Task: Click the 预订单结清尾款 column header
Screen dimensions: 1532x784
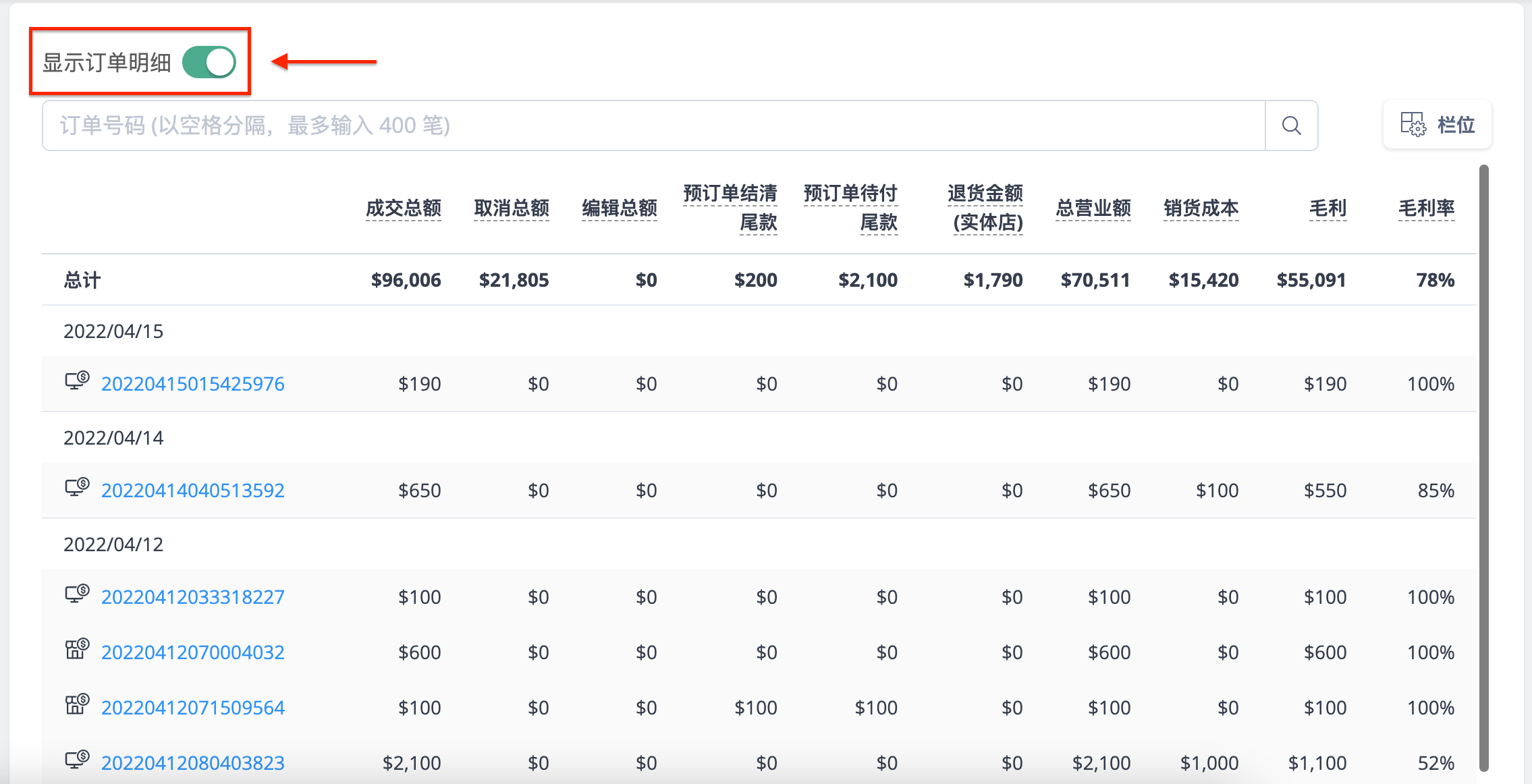Action: (730, 208)
